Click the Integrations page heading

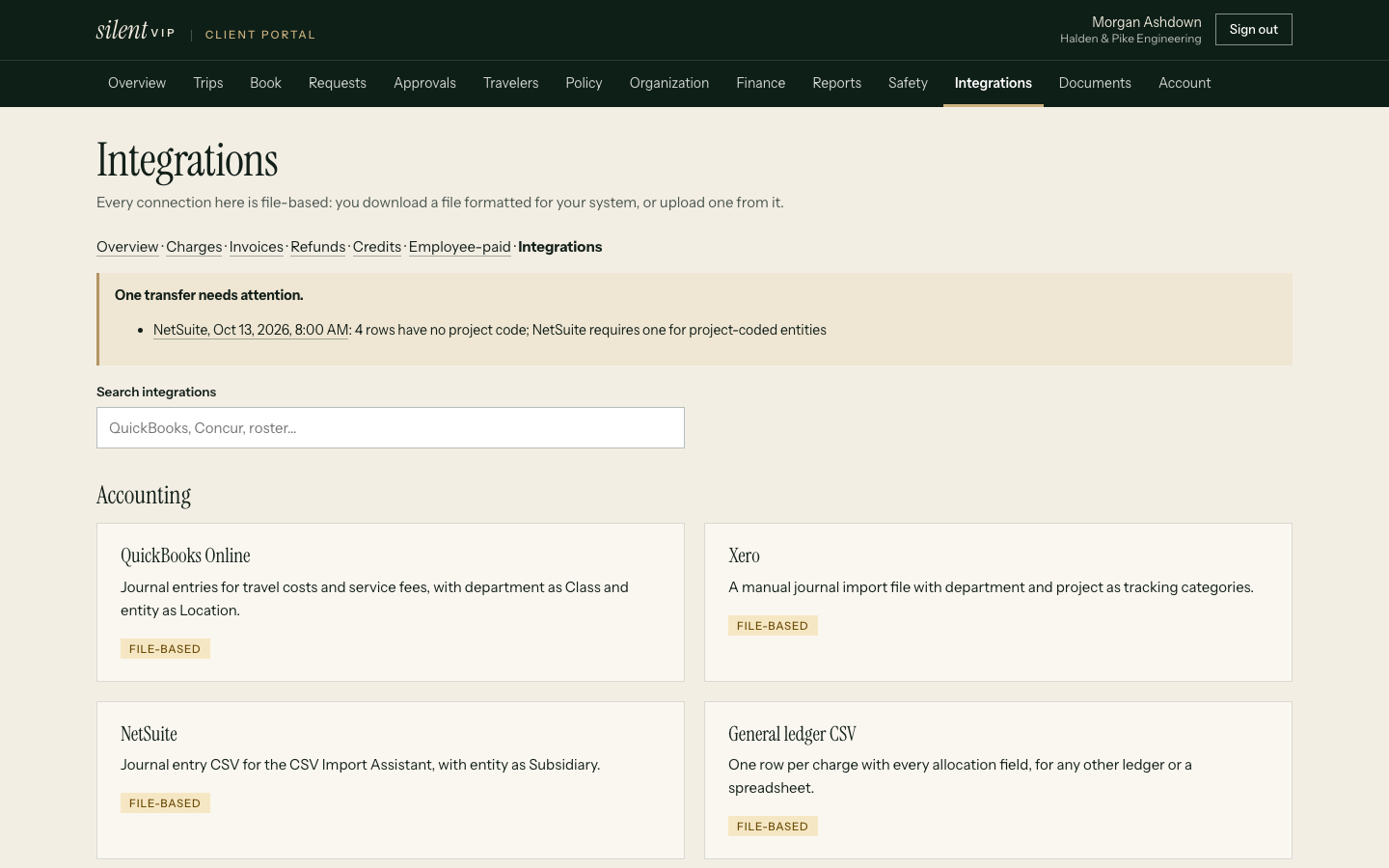187,160
